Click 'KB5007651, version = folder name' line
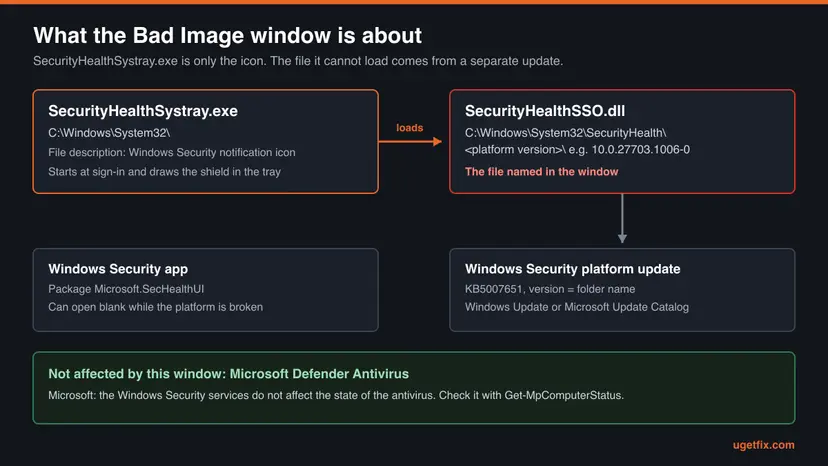828x466 pixels. tap(550, 289)
